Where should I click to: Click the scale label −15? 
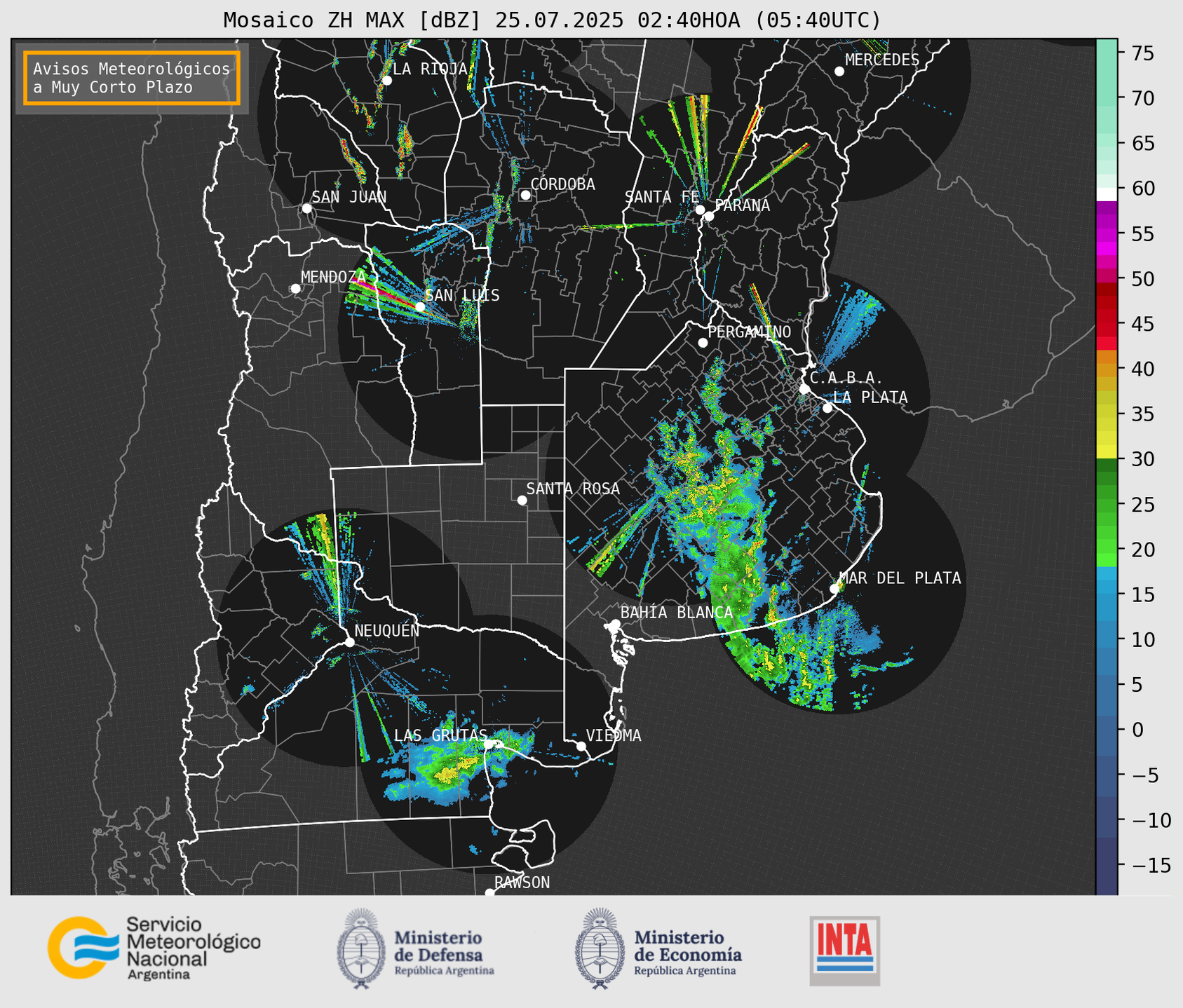click(x=1151, y=865)
